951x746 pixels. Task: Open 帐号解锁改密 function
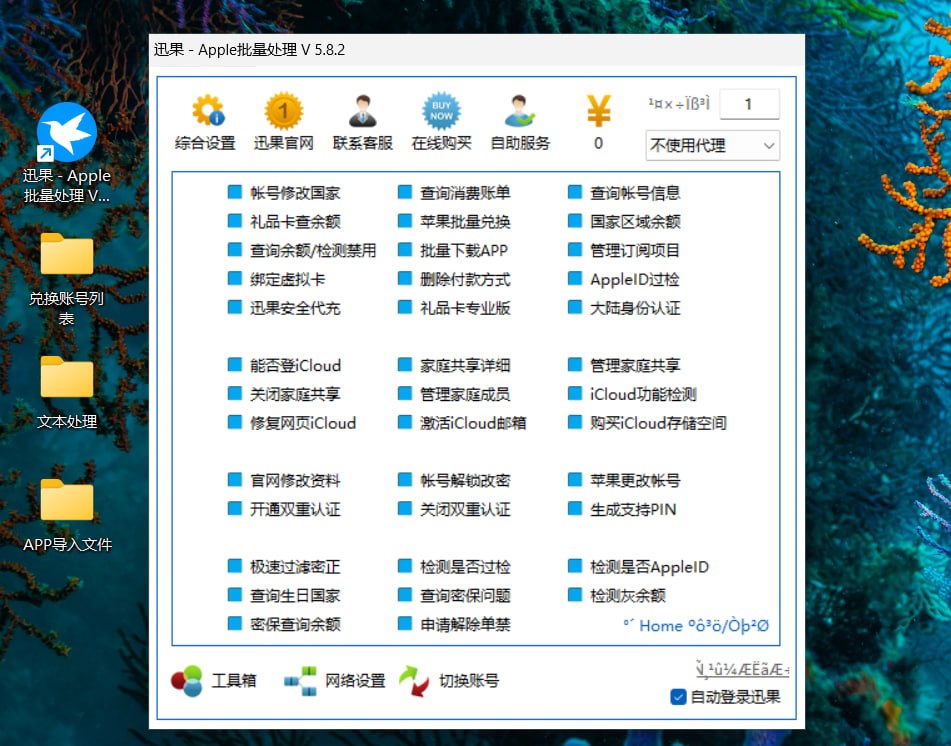[x=465, y=480]
